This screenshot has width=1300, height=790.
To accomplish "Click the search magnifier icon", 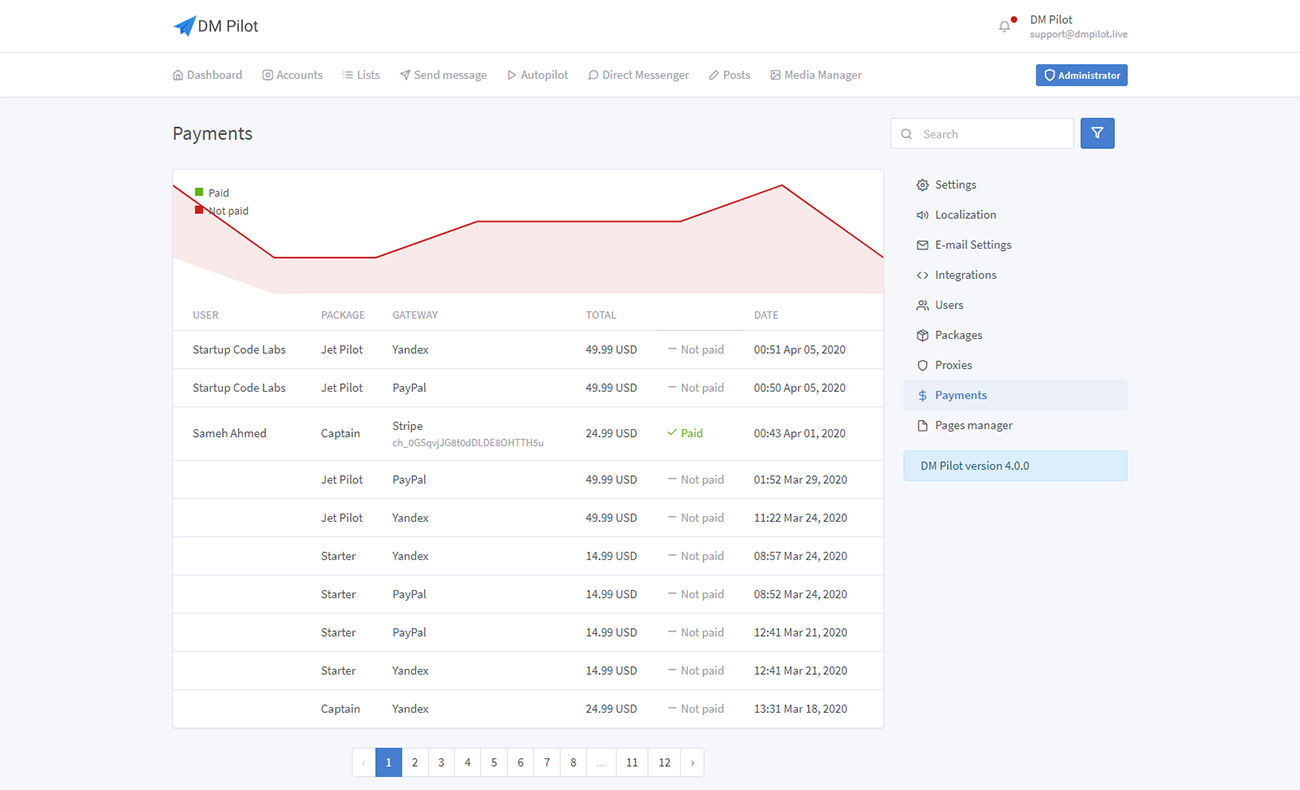I will (907, 134).
